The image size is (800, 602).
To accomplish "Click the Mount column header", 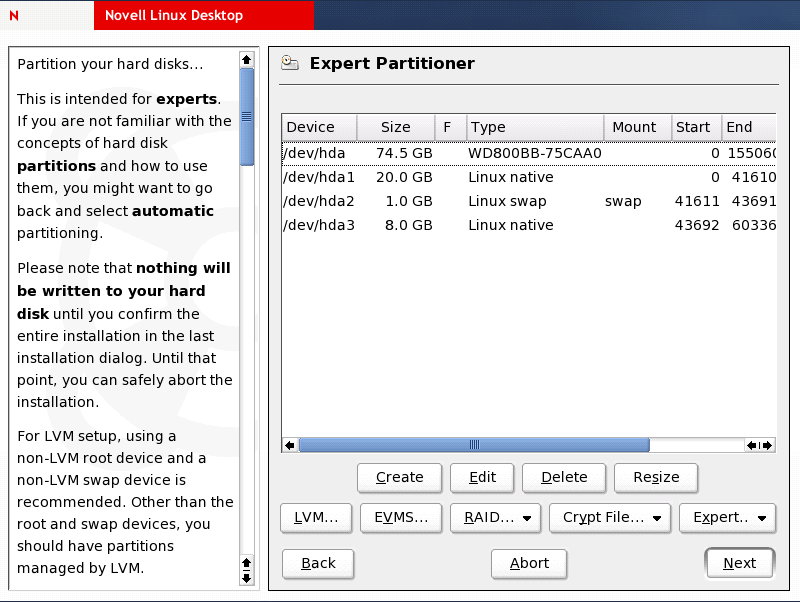I will pyautogui.click(x=634, y=127).
